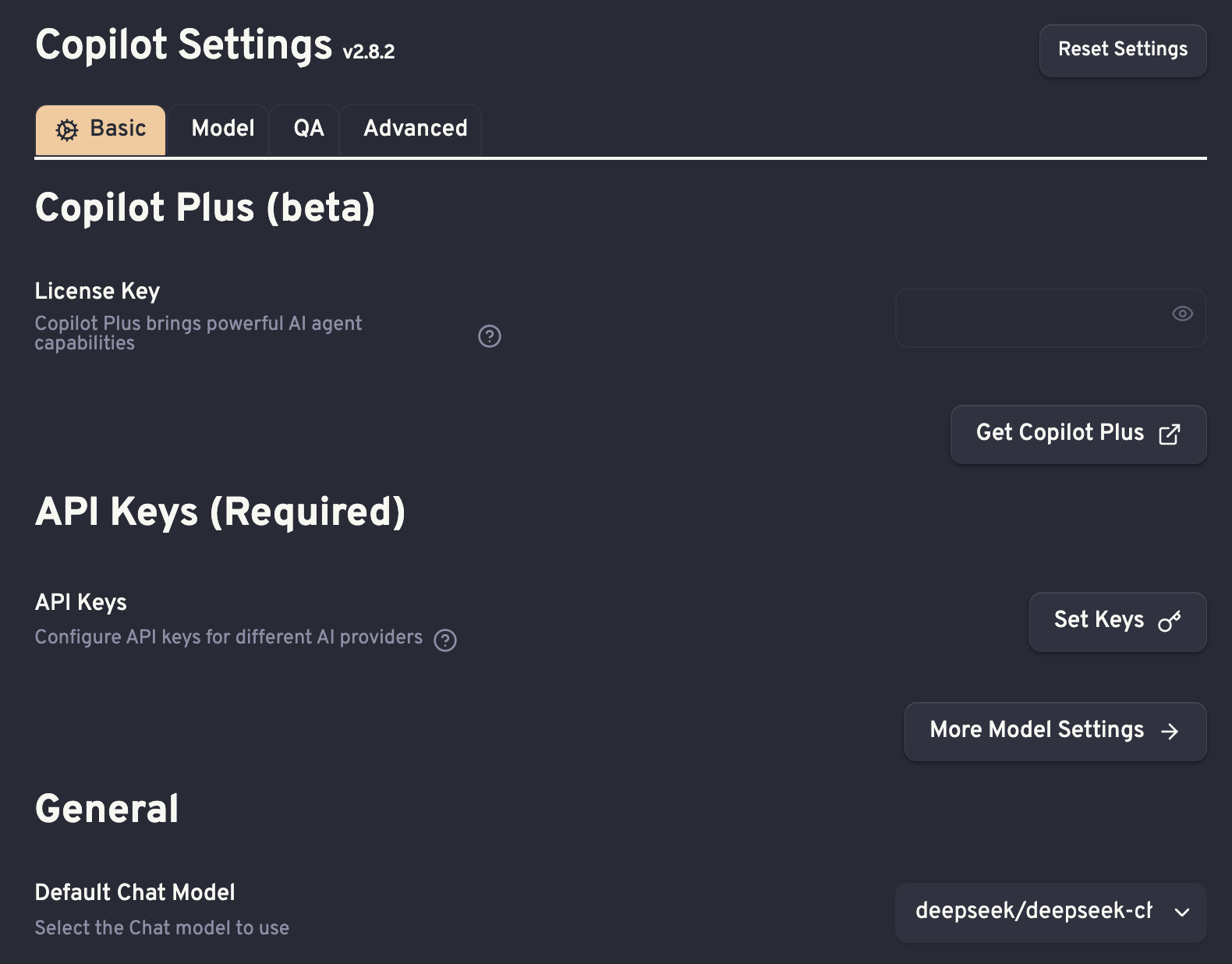Click the gear icon on the Basic tab

tap(67, 129)
